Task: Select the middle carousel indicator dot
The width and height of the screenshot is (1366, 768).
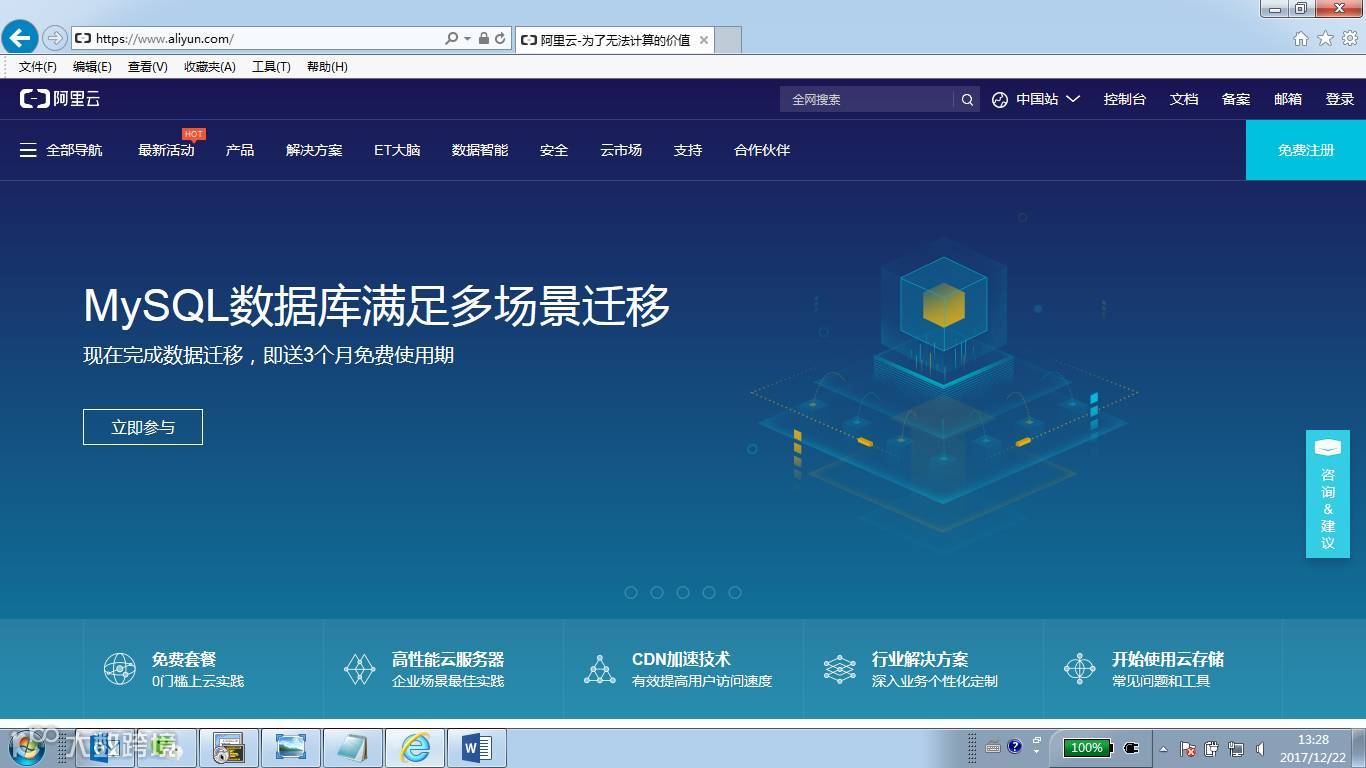Action: [683, 593]
